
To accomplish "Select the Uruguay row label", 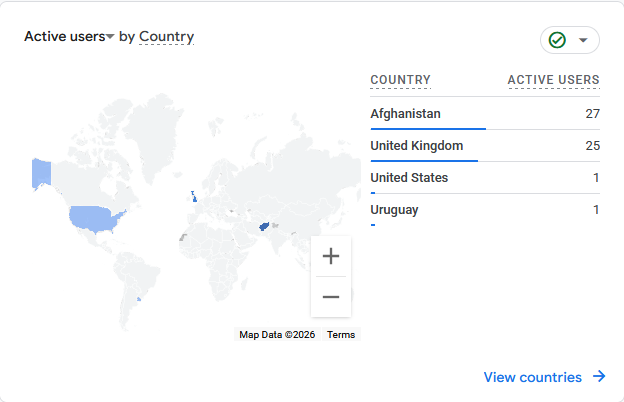I will (x=394, y=210).
